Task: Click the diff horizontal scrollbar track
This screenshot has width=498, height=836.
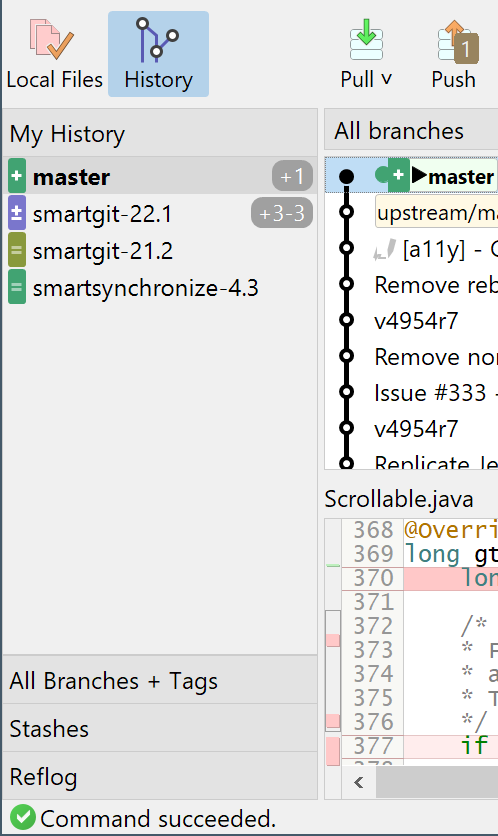Action: click(437, 782)
